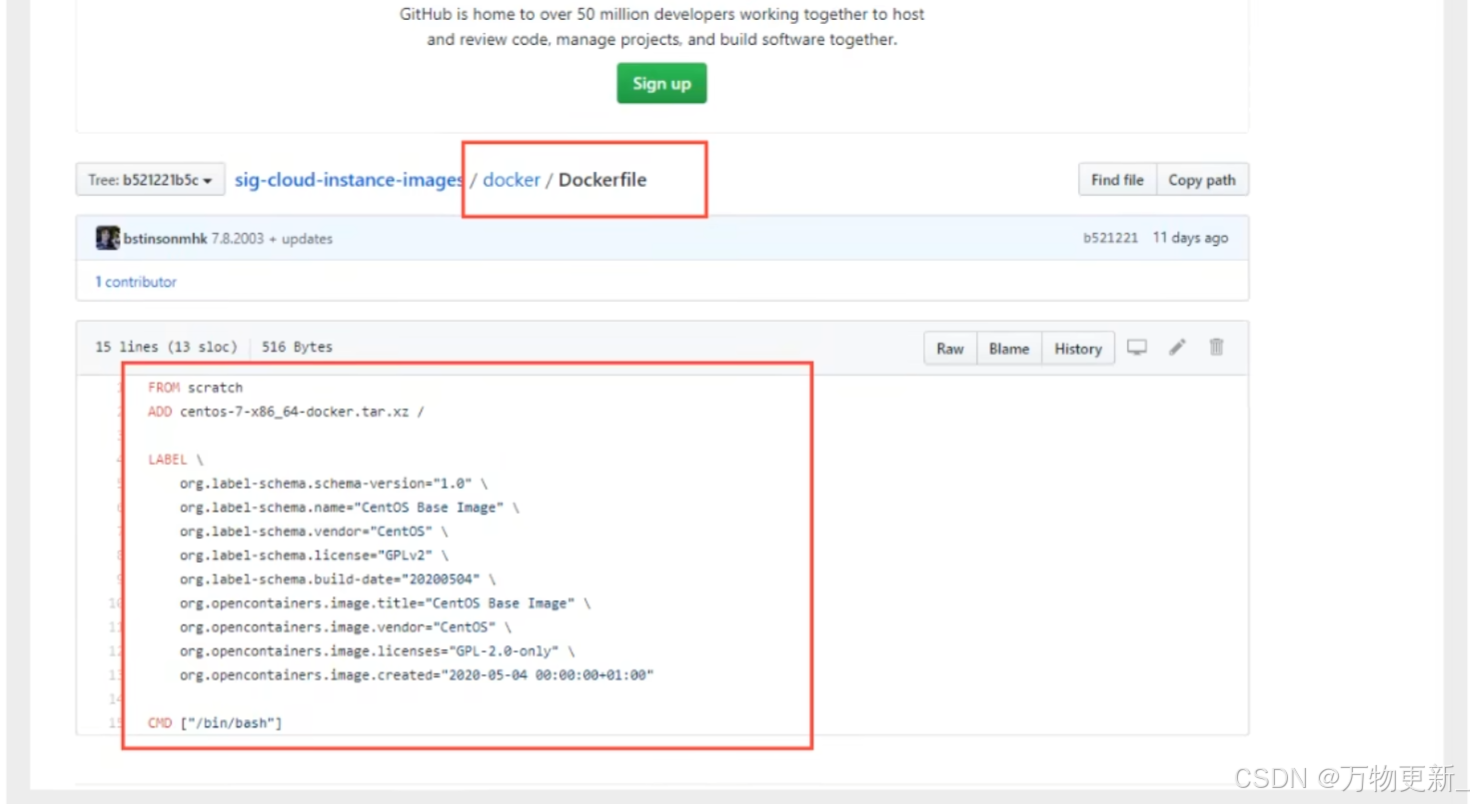Screen dimensions: 1474x804
Task: Click the build-date="20200504" code line
Action: 338,579
